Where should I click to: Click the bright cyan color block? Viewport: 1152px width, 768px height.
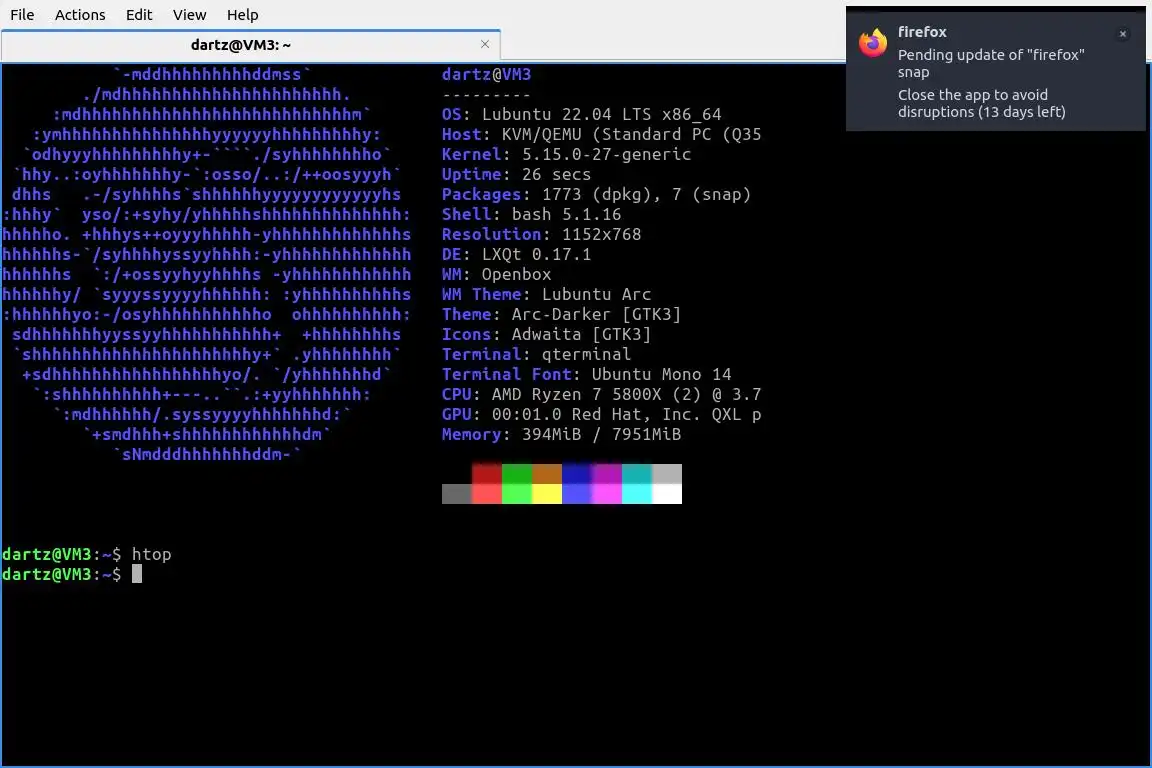(637, 494)
